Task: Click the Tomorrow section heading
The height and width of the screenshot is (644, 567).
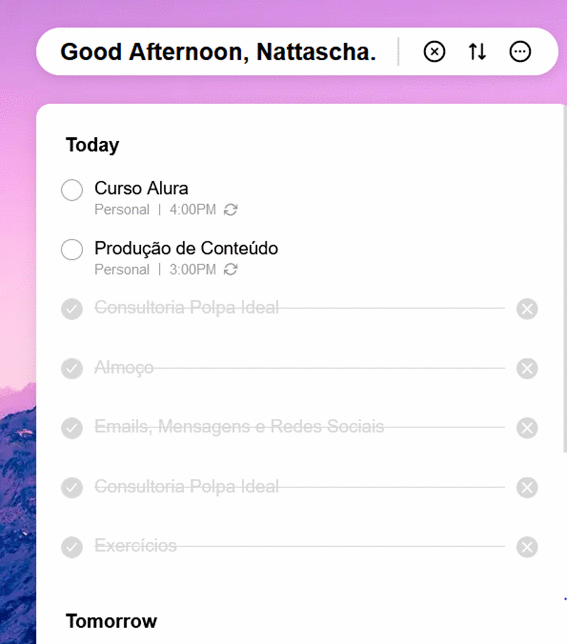Action: 111,621
